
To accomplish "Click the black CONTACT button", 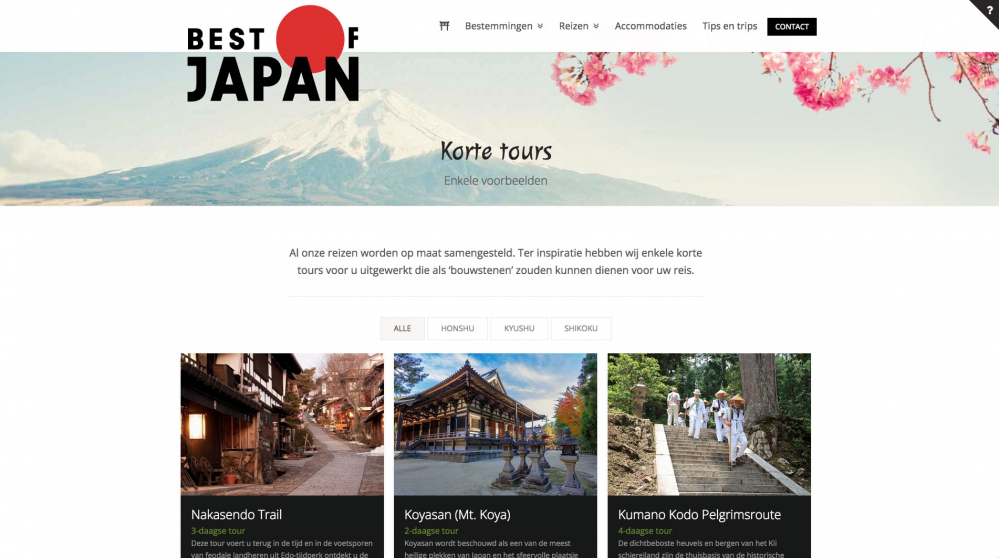I will 791,27.
